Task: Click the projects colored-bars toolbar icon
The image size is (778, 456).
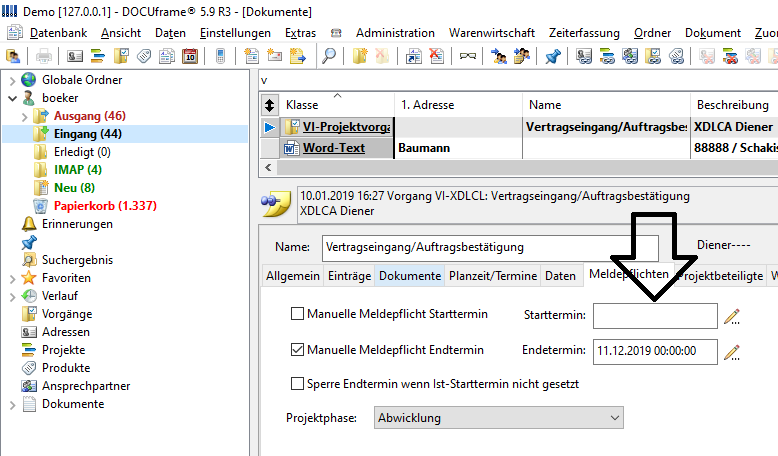Action: 98,56
